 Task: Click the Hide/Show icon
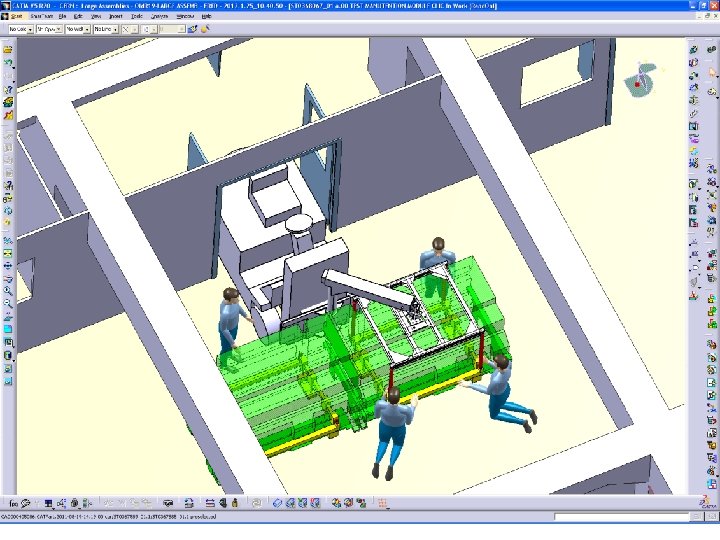[8, 368]
